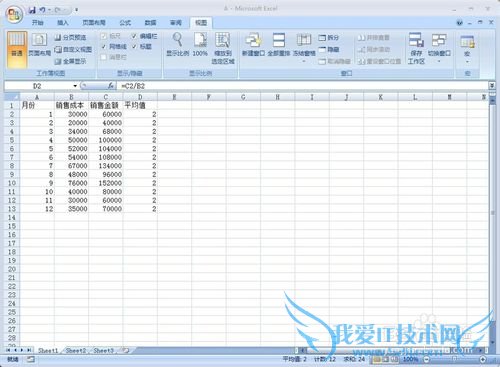Click the formula bar showing =C2/B2

click(x=303, y=86)
